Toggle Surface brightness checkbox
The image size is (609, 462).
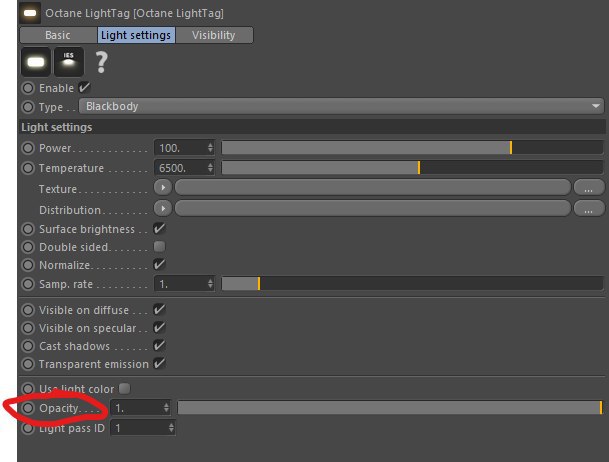(x=159, y=229)
